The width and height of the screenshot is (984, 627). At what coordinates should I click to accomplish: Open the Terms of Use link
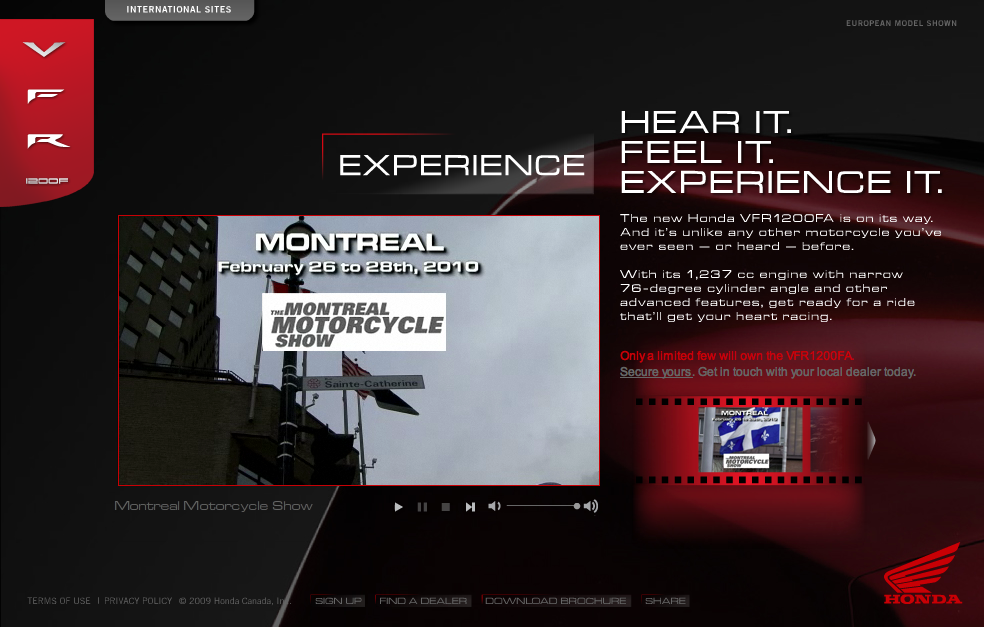[x=59, y=601]
